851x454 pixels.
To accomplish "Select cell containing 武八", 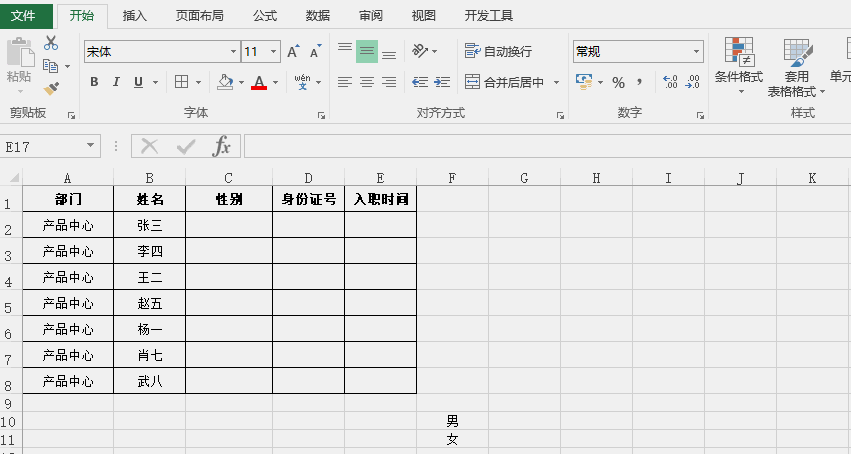I will 149,381.
